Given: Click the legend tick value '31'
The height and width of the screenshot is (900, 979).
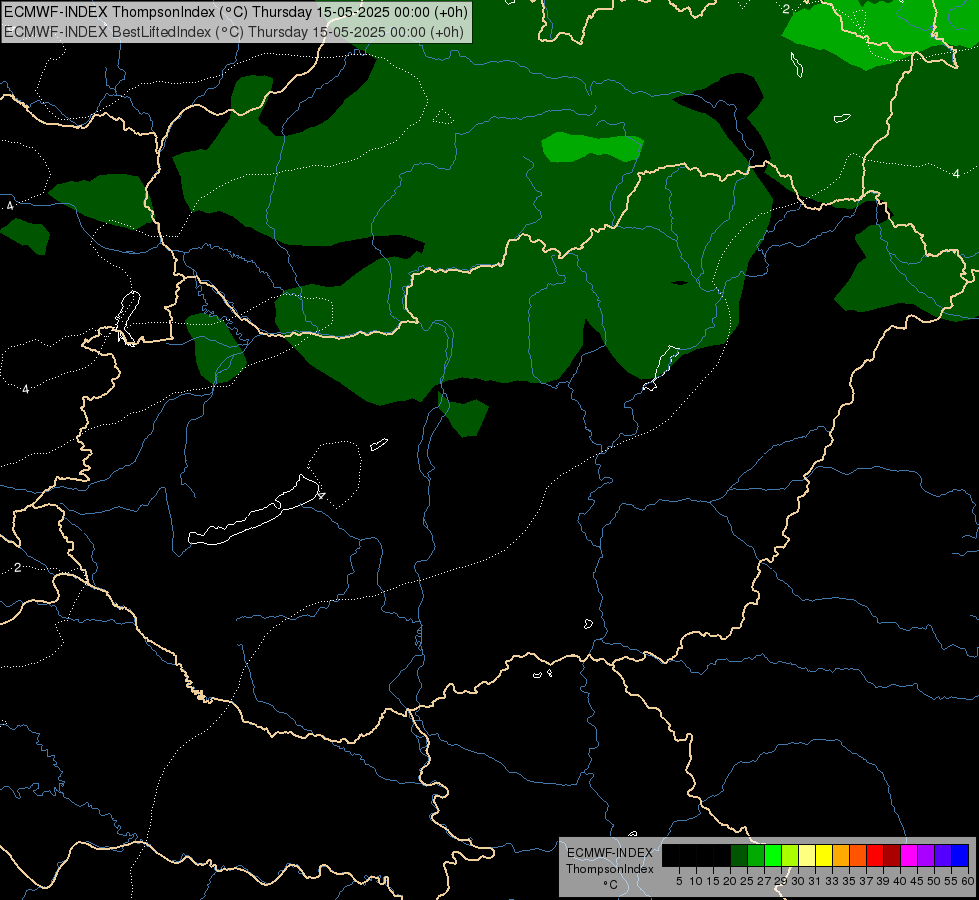Looking at the screenshot, I should point(815,881).
